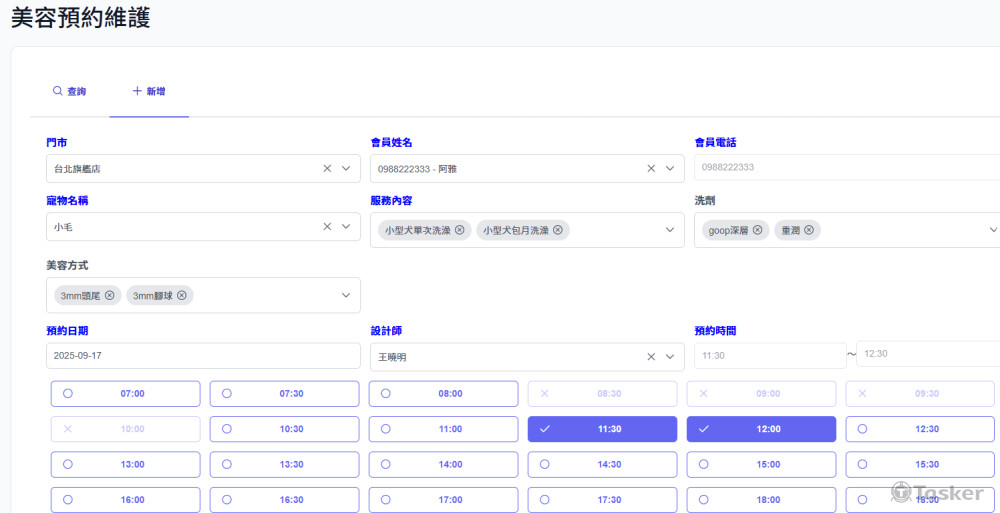This screenshot has width=1000, height=513.
Task: Remove the 小型犬包月洗澡 service tag
Action: [558, 230]
